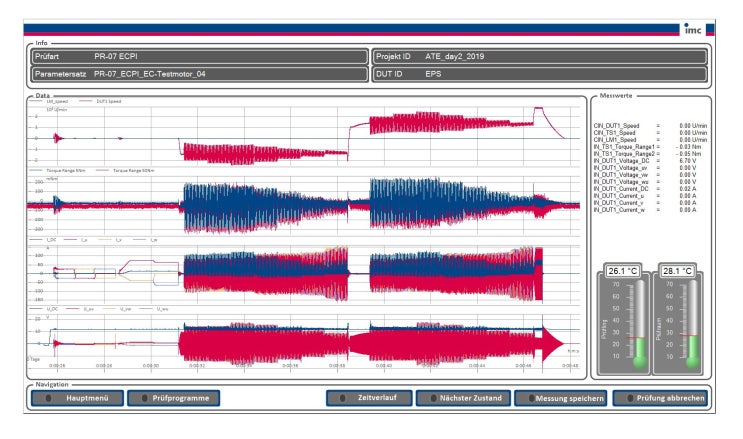The image size is (743, 439).
Task: Open the Prüfprogramme navigation button
Action: (173, 398)
